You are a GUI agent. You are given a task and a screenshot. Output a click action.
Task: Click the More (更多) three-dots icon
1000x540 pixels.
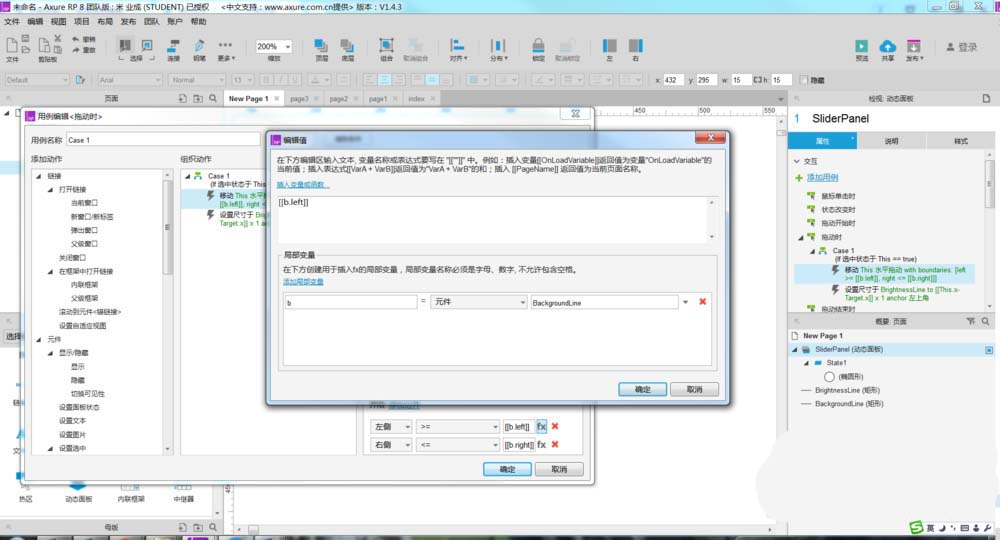coord(225,45)
